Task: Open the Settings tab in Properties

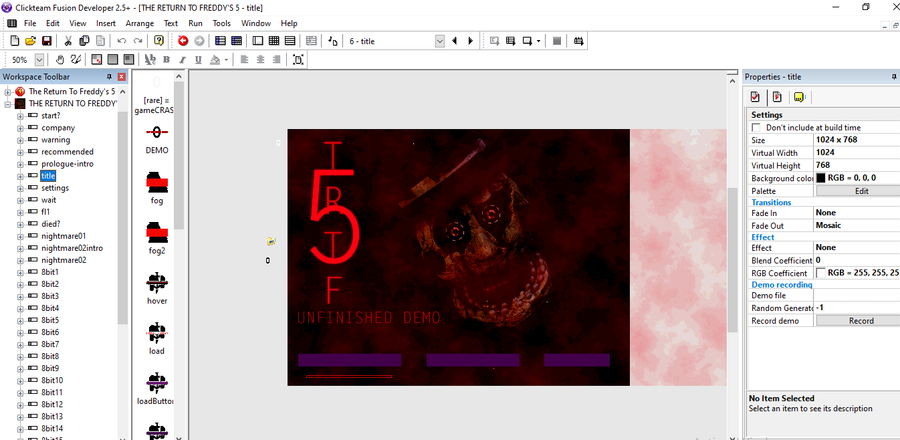Action: pyautogui.click(x=755, y=97)
